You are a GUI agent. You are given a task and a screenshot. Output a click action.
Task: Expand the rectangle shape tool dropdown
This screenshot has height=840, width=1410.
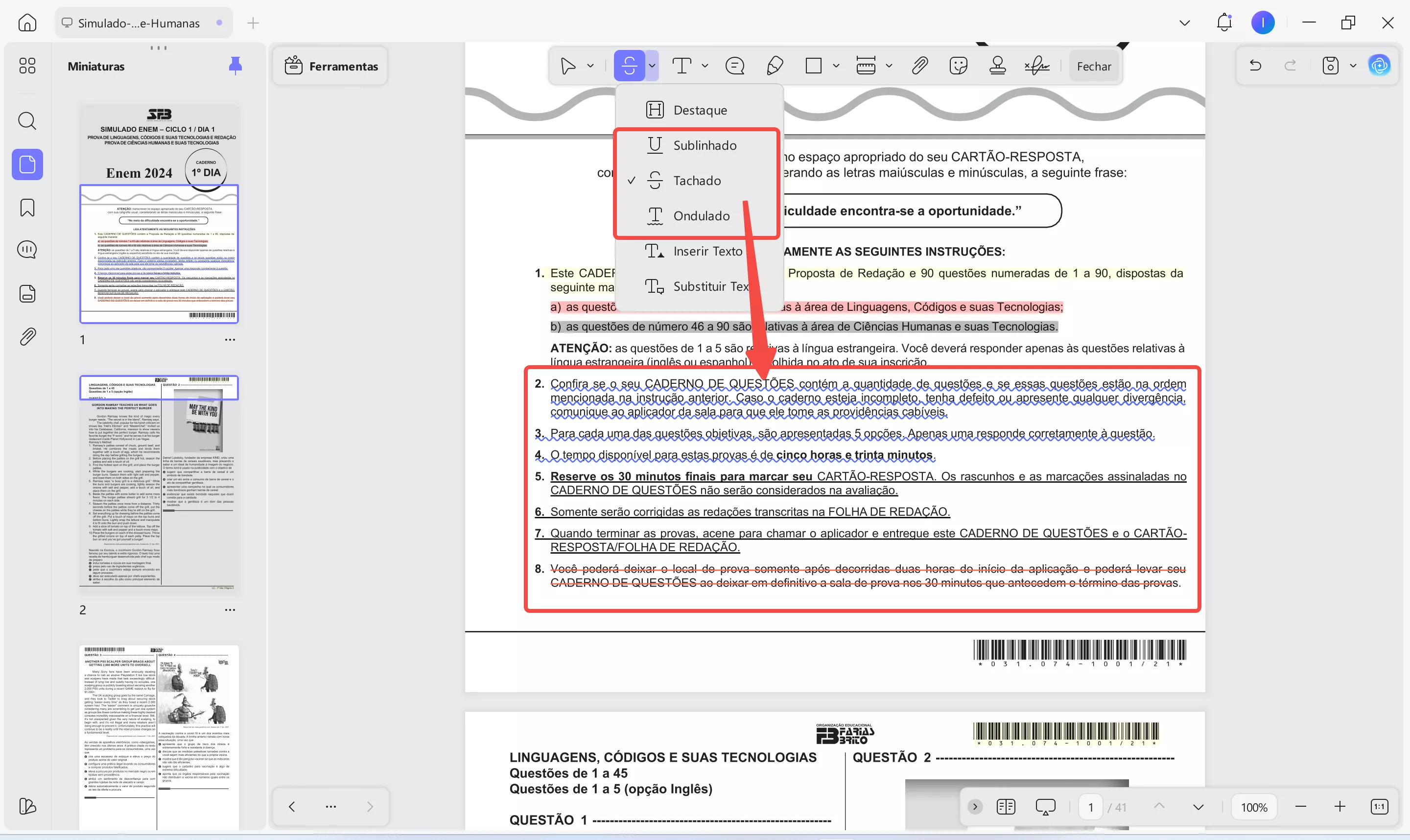click(836, 65)
